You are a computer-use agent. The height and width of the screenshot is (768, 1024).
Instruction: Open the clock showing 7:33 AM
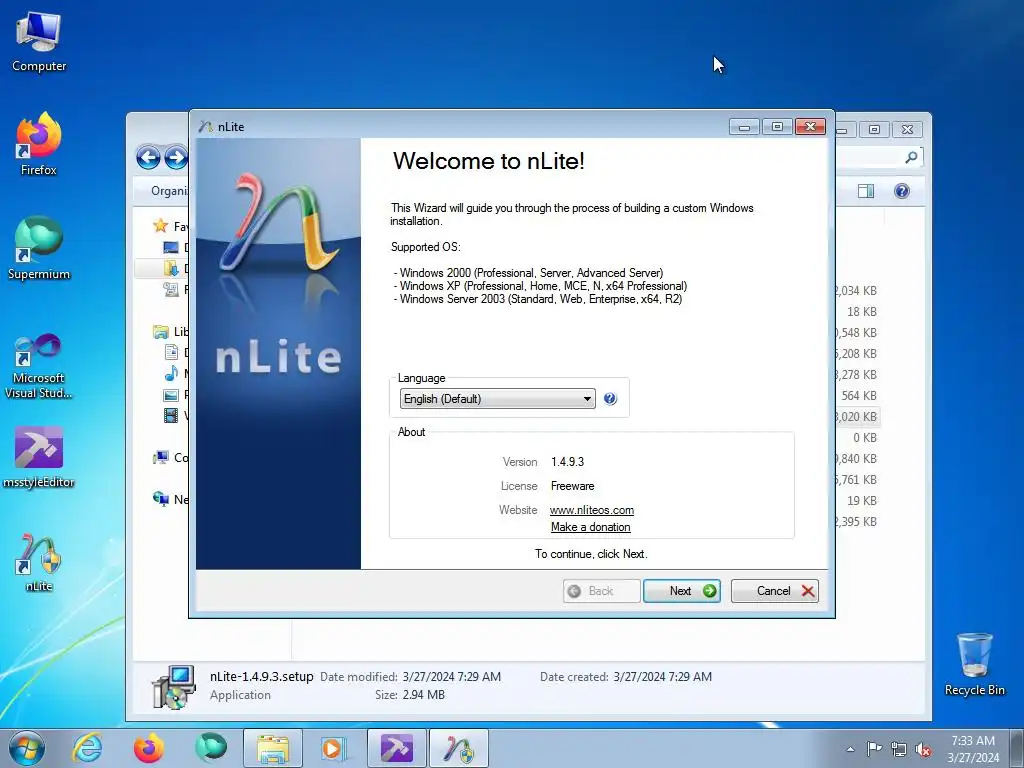(973, 749)
